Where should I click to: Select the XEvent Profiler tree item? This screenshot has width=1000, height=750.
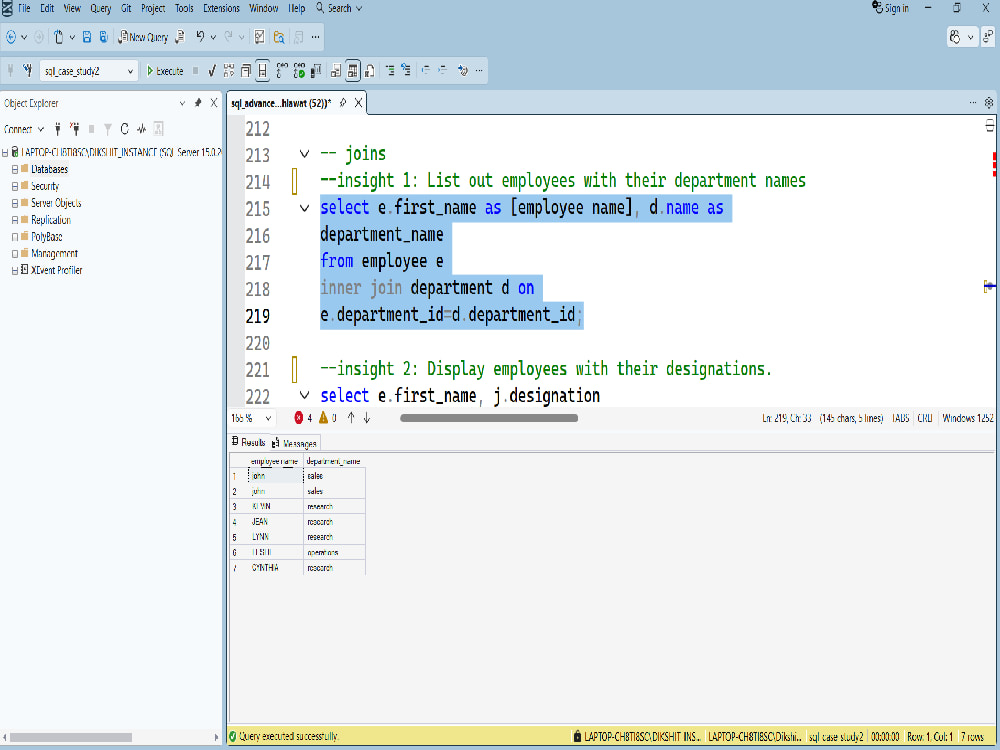(57, 270)
